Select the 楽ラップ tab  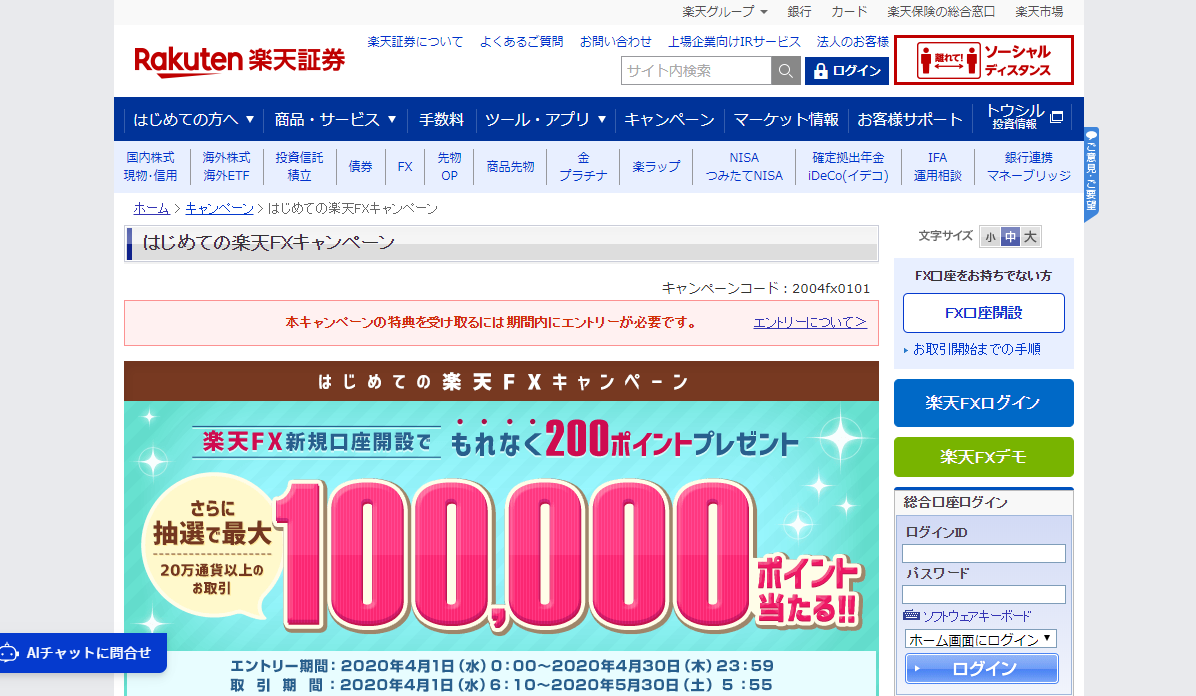pyautogui.click(x=656, y=166)
